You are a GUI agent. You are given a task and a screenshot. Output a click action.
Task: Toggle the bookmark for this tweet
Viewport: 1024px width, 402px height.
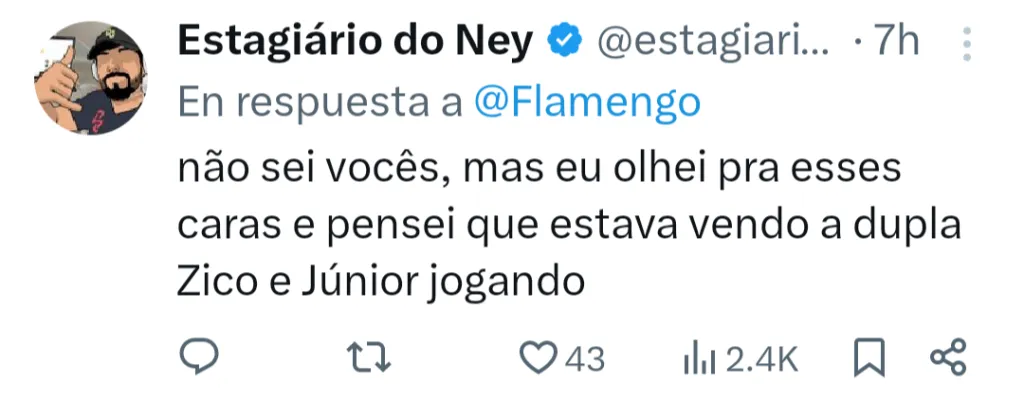coord(868,357)
